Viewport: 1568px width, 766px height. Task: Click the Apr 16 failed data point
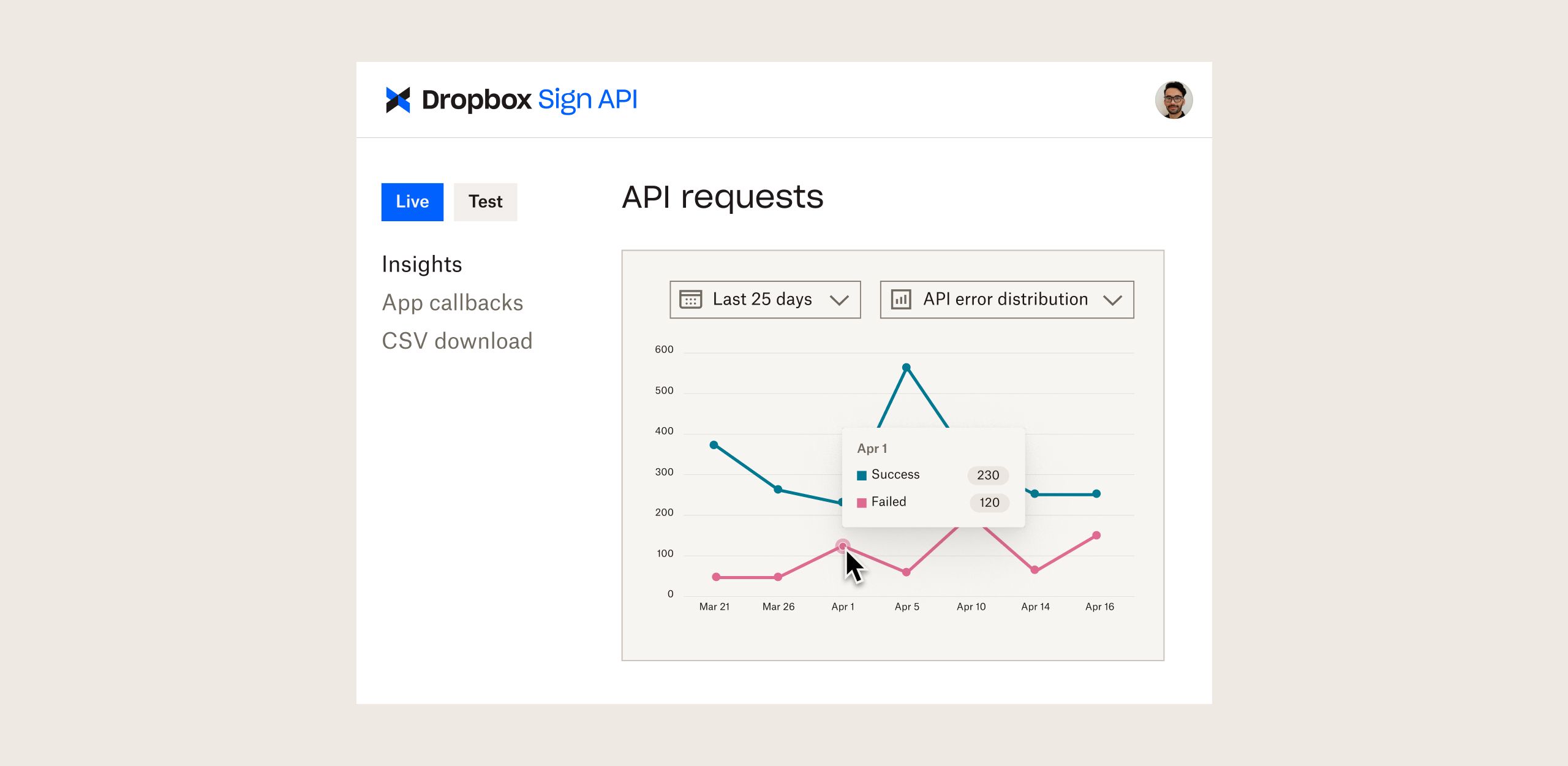click(1096, 536)
